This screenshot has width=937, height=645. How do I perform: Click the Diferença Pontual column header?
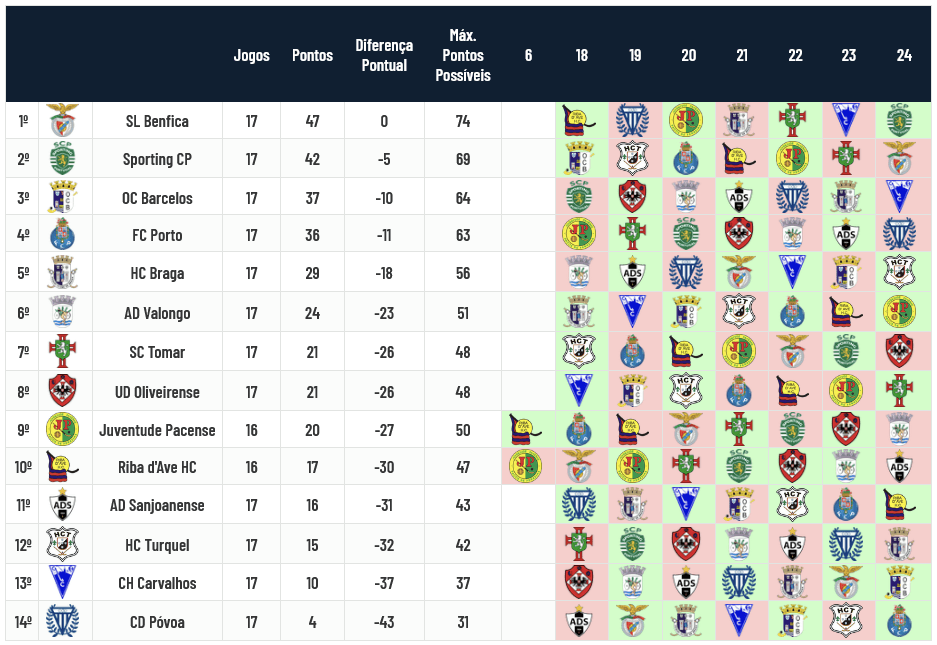pyautogui.click(x=384, y=55)
